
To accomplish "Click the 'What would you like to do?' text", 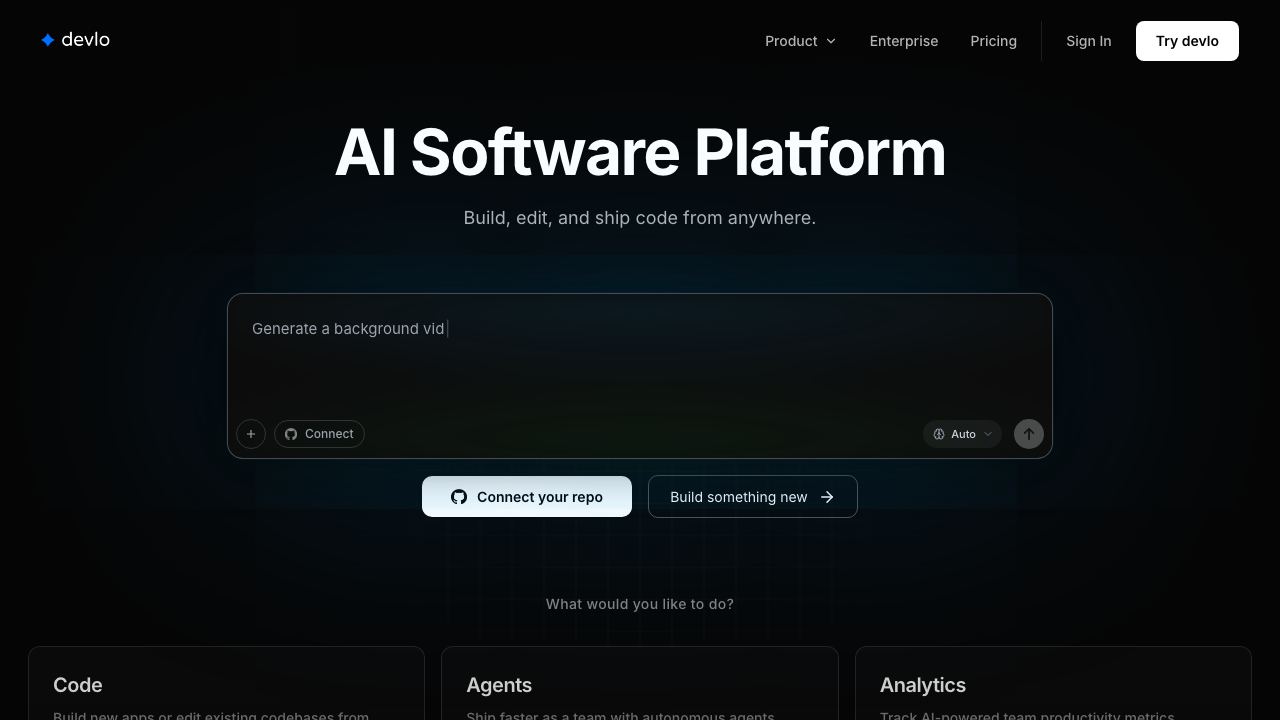I will coord(640,604).
